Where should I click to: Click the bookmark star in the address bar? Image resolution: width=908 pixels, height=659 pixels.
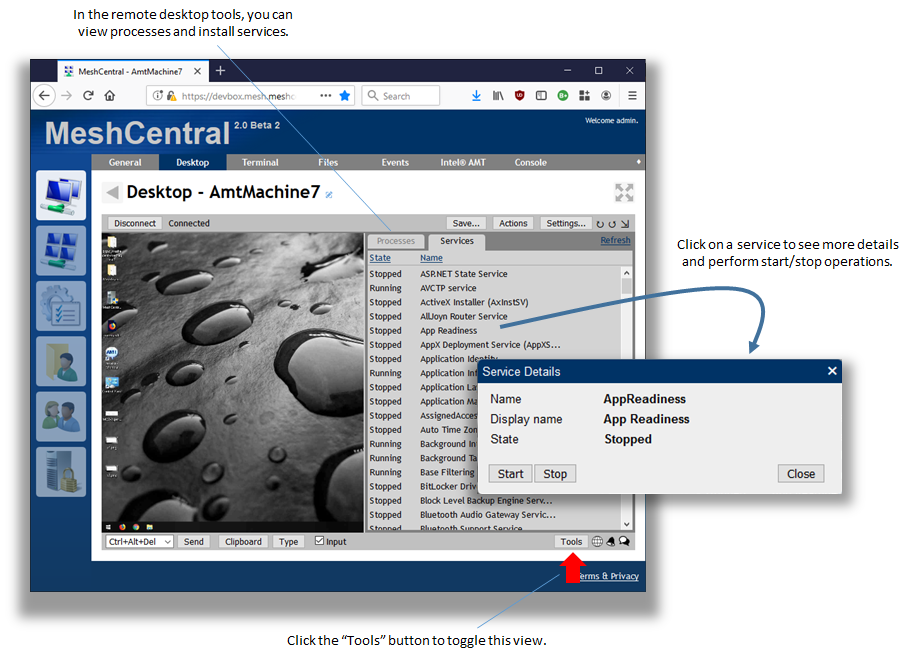pos(345,96)
